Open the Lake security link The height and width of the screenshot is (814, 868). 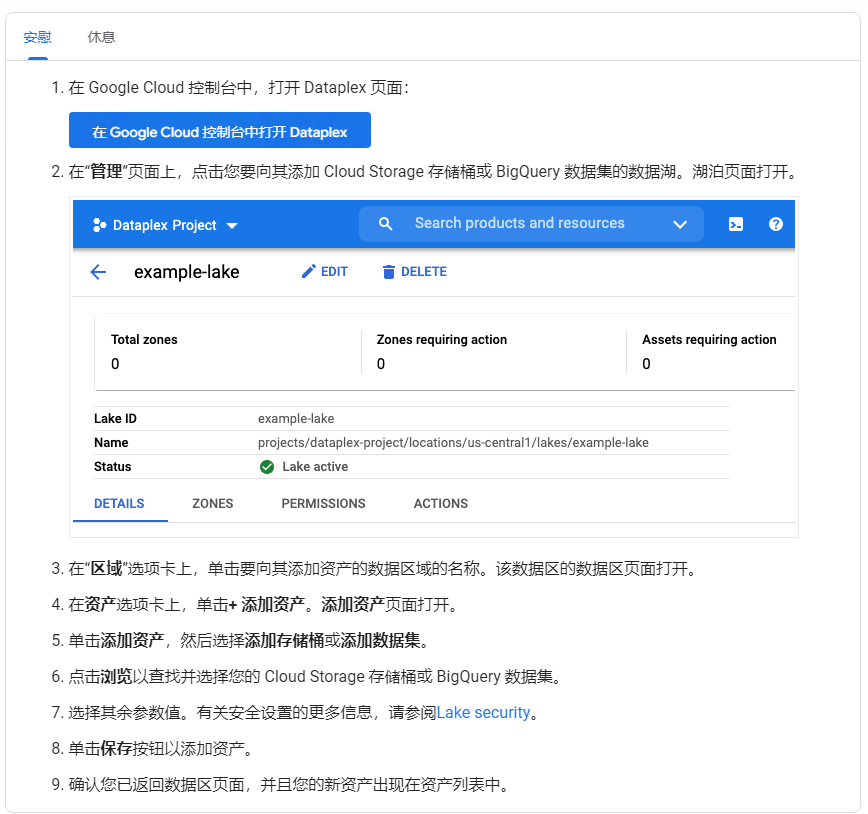pyautogui.click(x=483, y=713)
